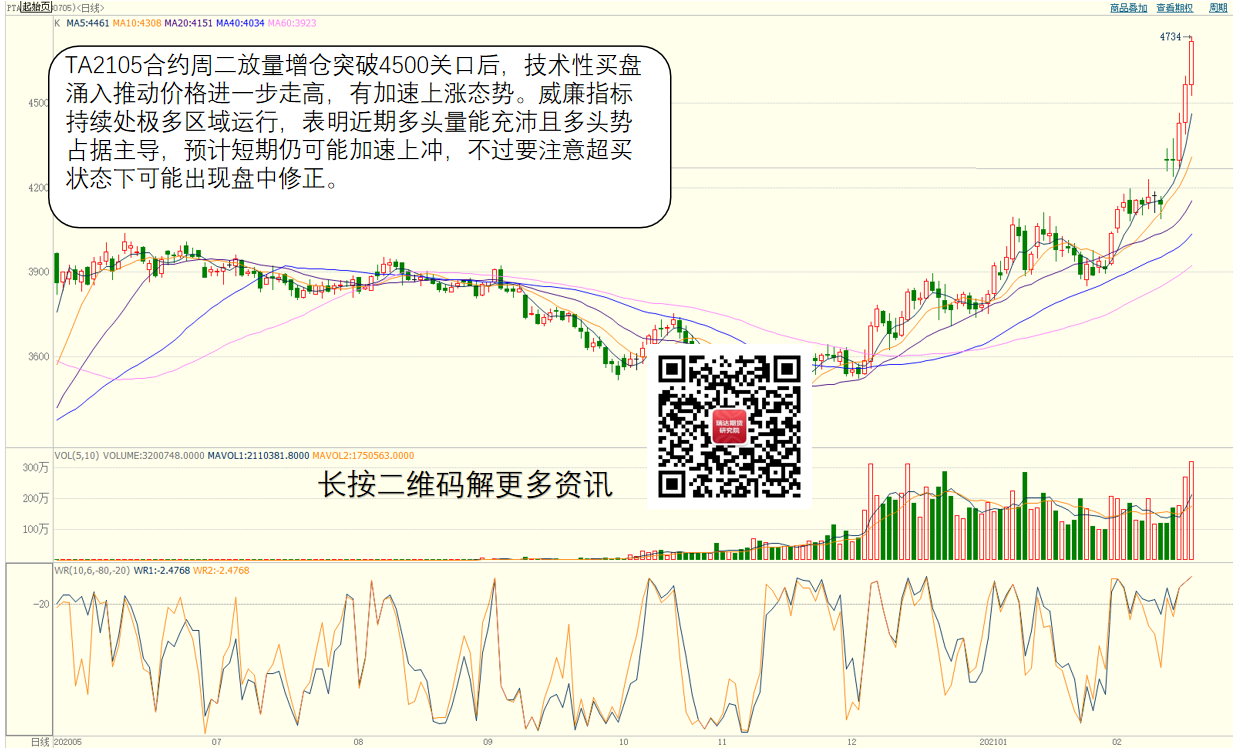The width and height of the screenshot is (1246, 748).
Task: Click the WR2:-2.4768 value
Action: tap(221, 571)
